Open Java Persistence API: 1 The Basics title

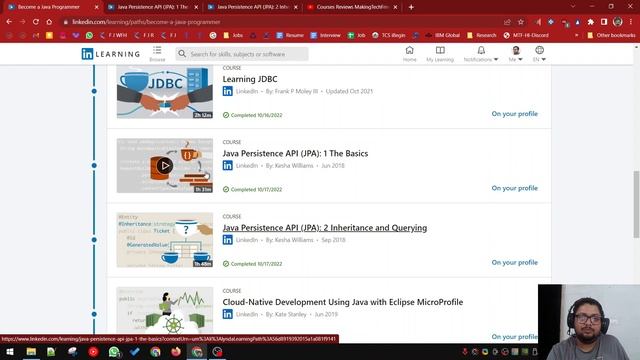pyautogui.click(x=295, y=153)
